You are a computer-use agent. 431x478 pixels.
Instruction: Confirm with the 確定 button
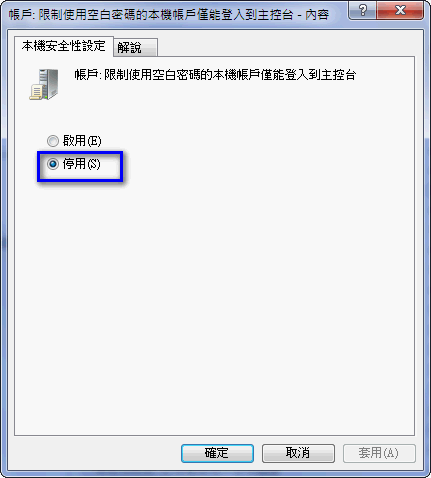[217, 453]
